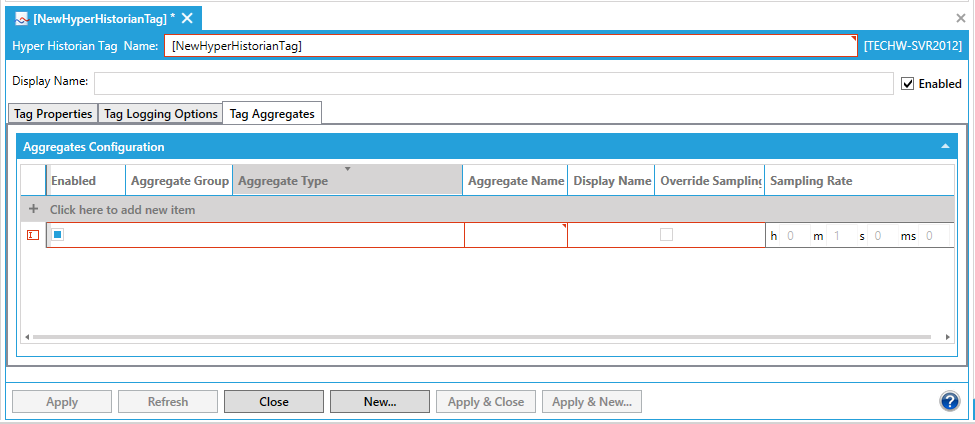Click the Aggregate Name cell in the row
The height and width of the screenshot is (424, 975).
click(515, 235)
